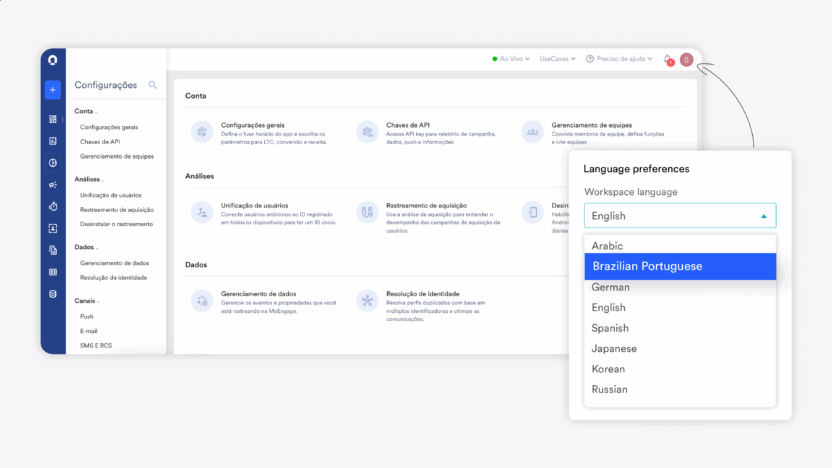Choose Japanese in the language list
Screen dimensions: 832x468
[x=614, y=349]
